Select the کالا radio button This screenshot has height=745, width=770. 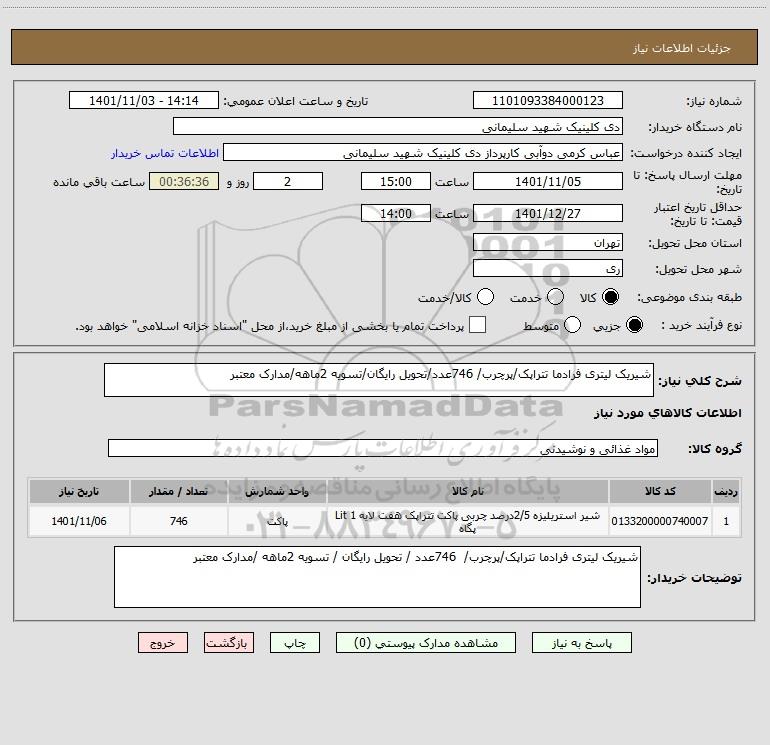coord(610,297)
